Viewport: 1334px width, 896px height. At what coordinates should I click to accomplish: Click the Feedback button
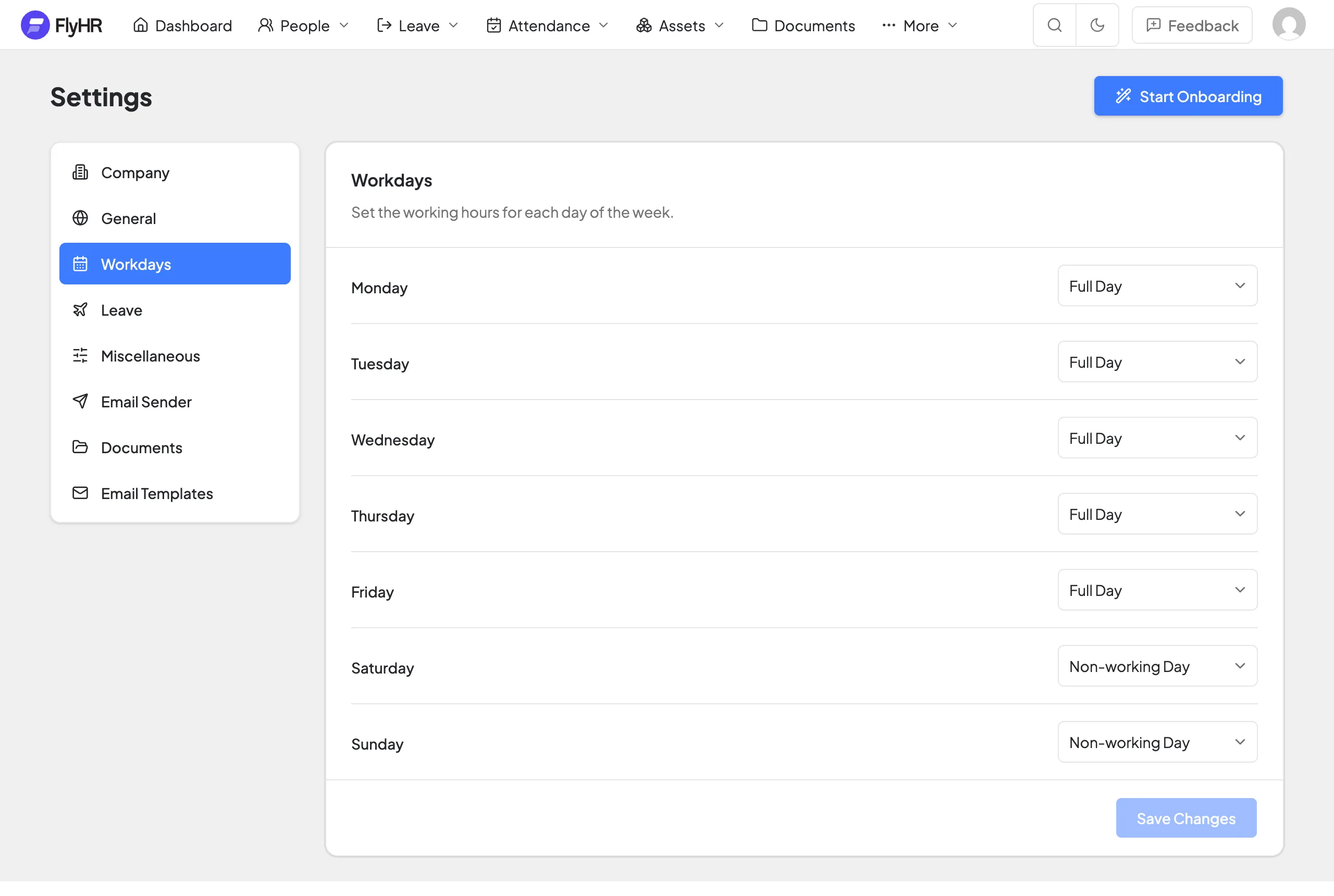click(x=1192, y=25)
